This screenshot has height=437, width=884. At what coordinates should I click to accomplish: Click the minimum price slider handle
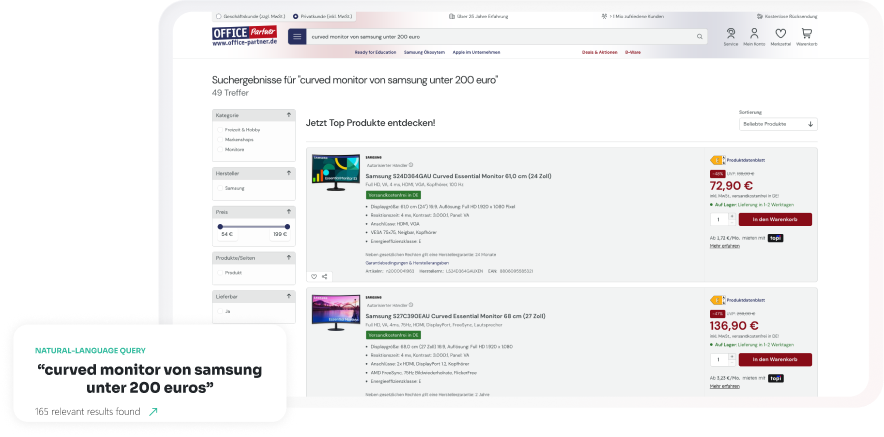coord(220,227)
